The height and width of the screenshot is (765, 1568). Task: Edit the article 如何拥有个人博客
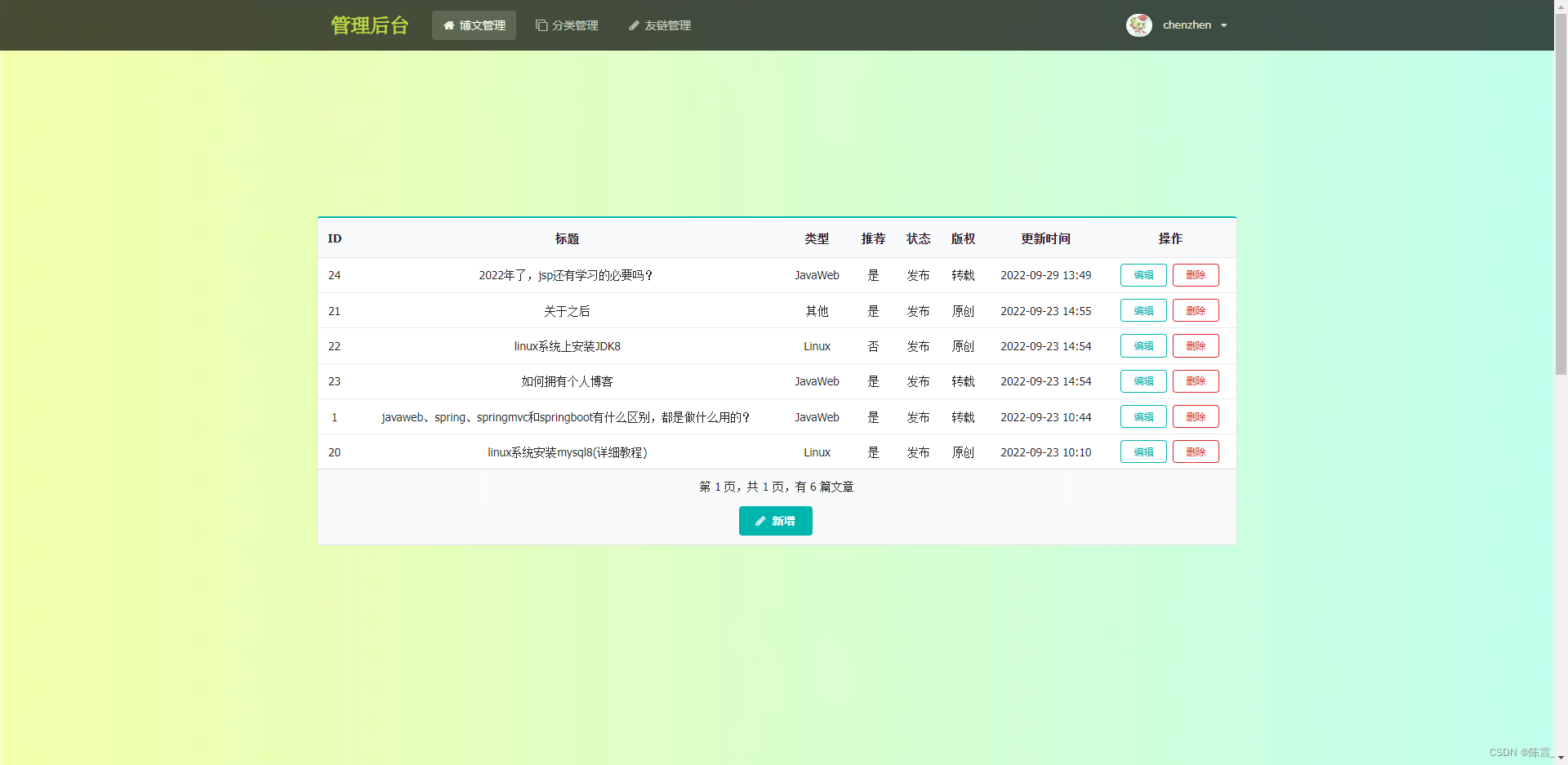point(1143,381)
